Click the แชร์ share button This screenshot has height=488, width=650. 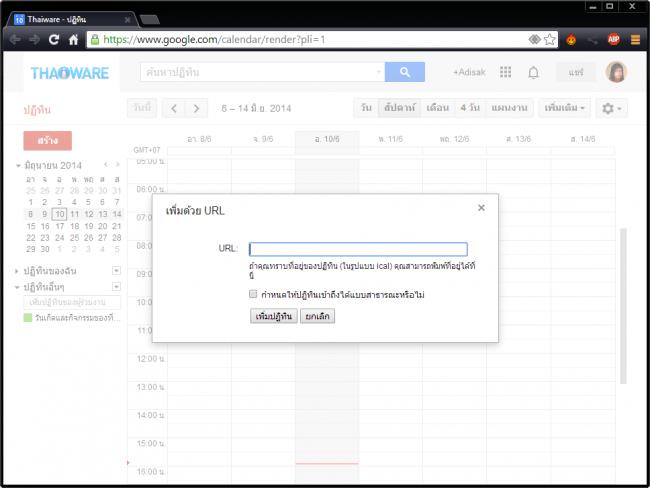576,72
